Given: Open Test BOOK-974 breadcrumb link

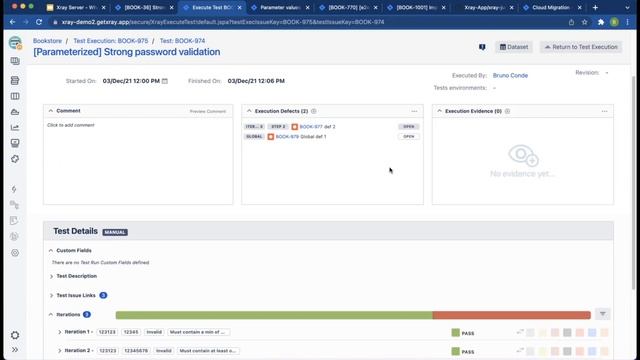Looking at the screenshot, I should (182, 41).
